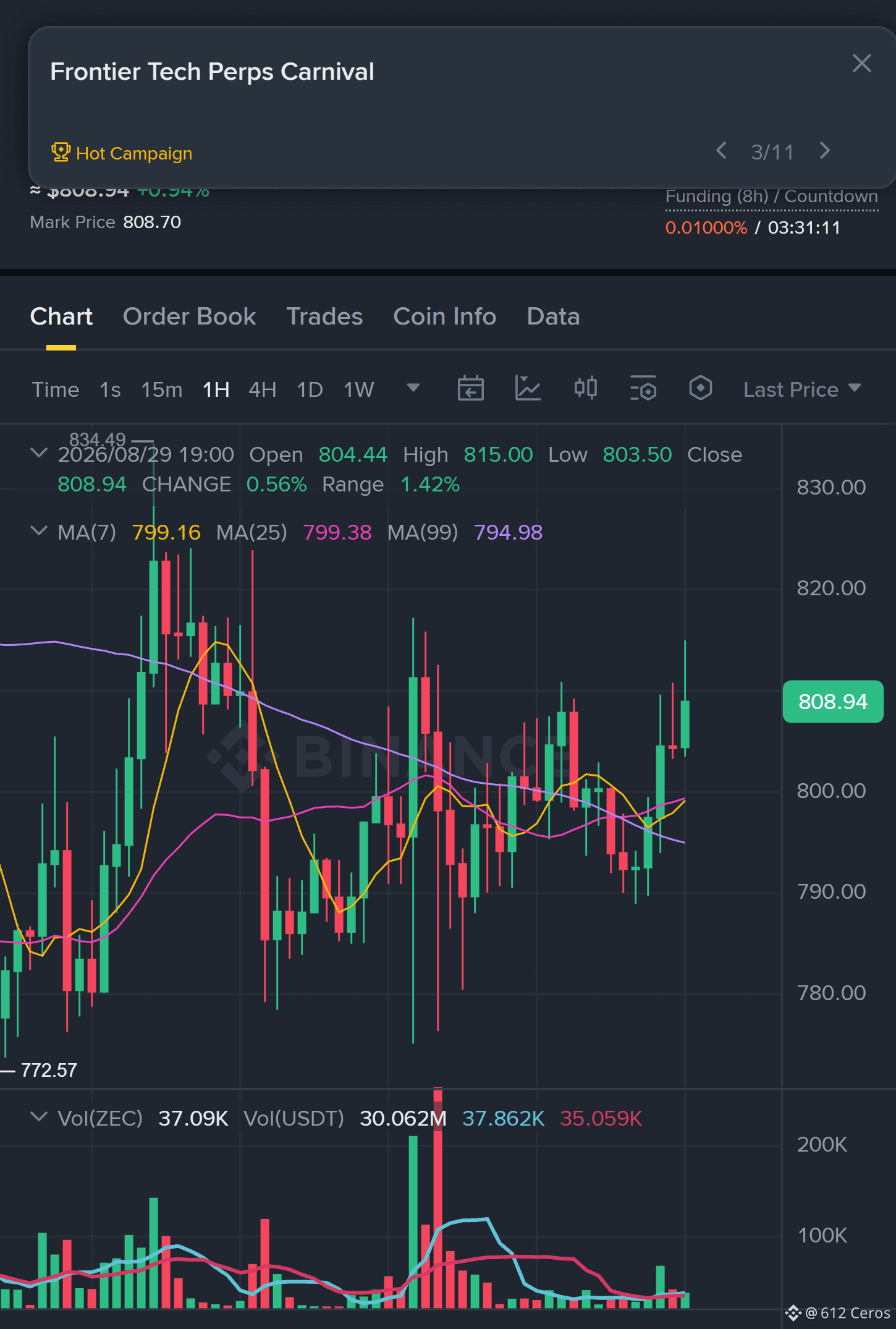
Task: Collapse the MA indicator legend chevron
Action: pos(39,531)
